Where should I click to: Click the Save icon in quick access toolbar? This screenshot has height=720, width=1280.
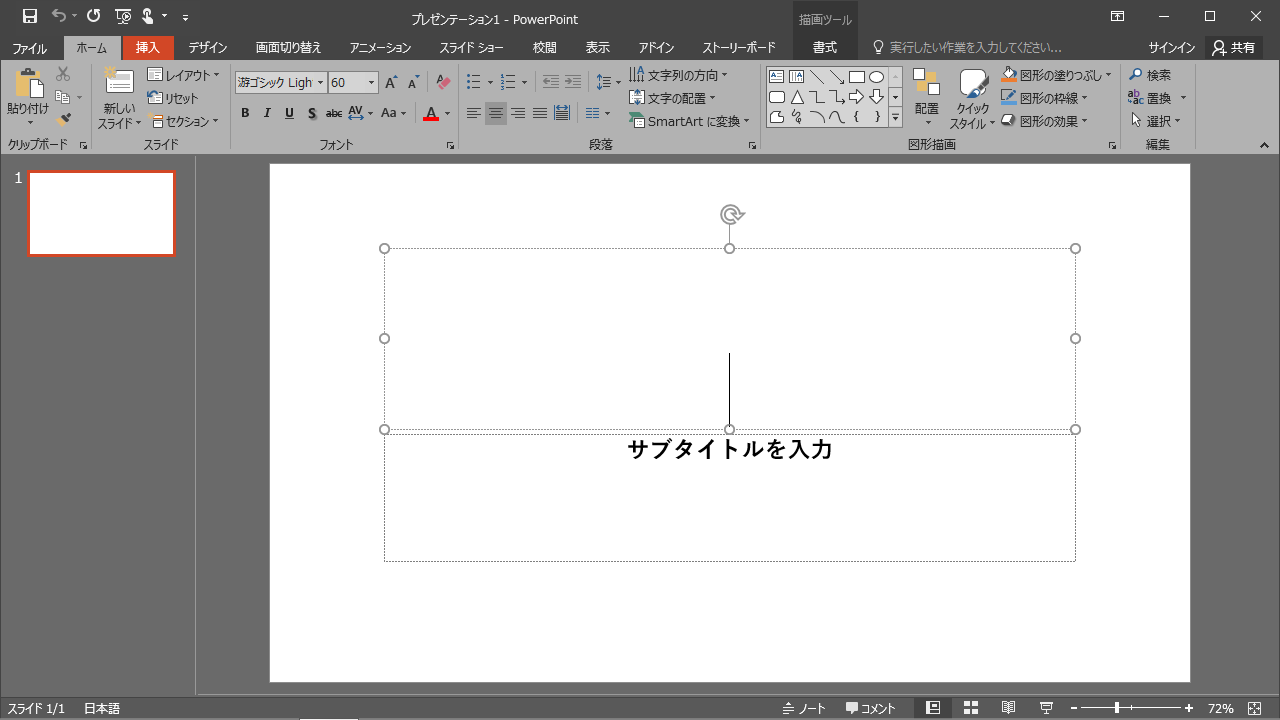pyautogui.click(x=30, y=16)
